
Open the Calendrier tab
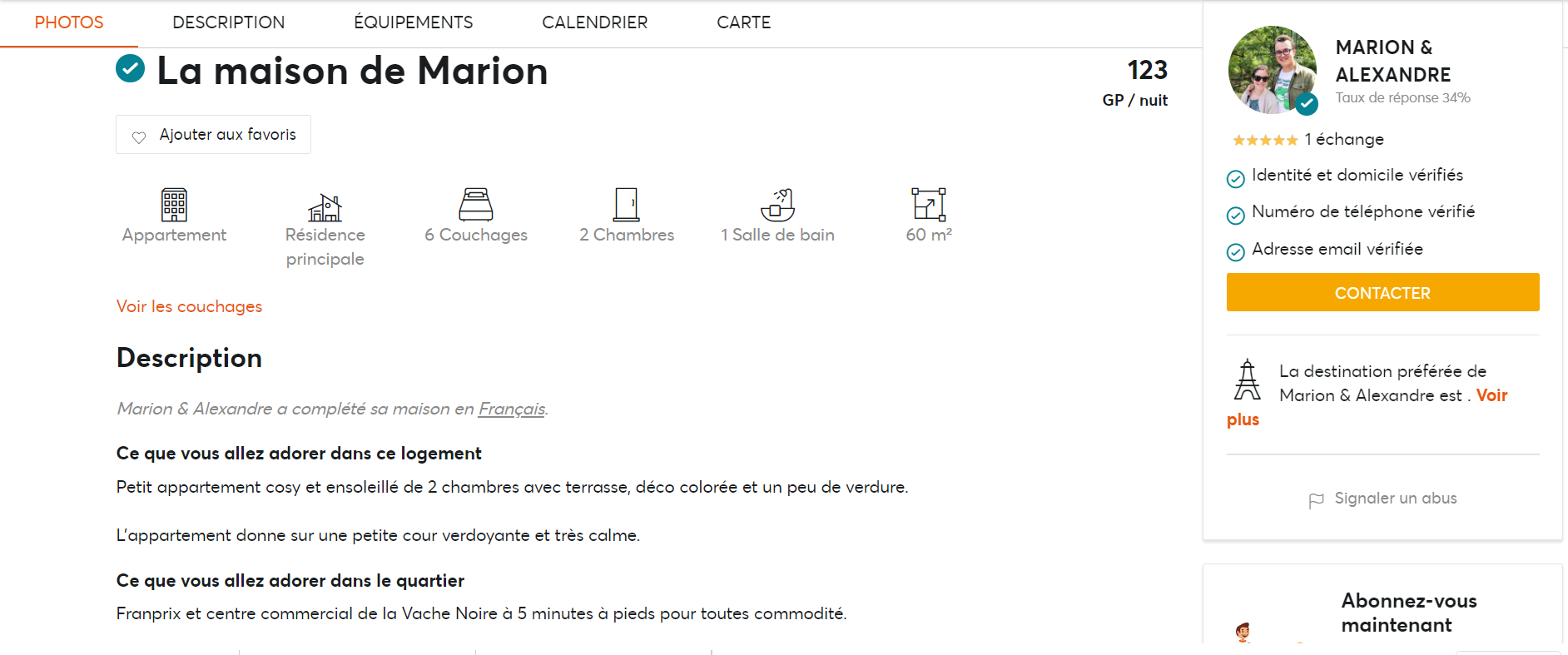[x=594, y=22]
